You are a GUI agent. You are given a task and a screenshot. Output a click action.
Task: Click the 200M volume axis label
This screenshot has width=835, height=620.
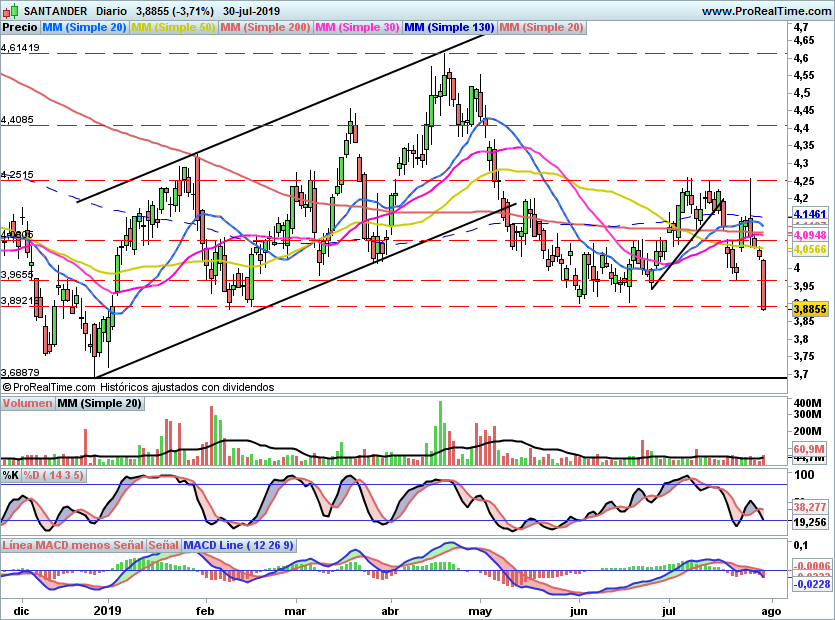coord(807,431)
